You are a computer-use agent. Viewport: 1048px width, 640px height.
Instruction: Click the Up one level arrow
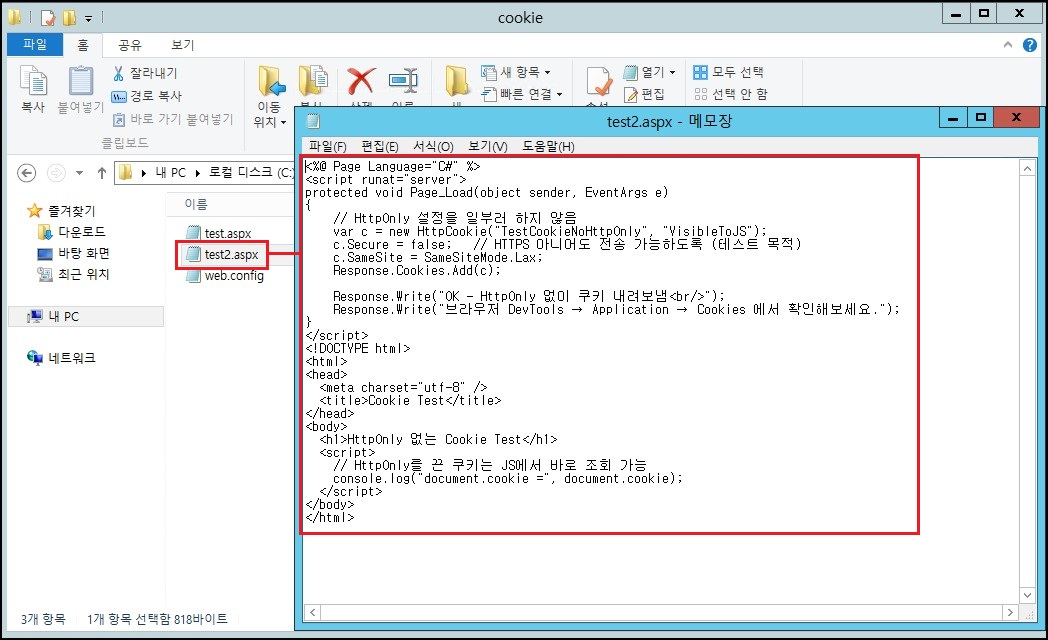pyautogui.click(x=102, y=173)
